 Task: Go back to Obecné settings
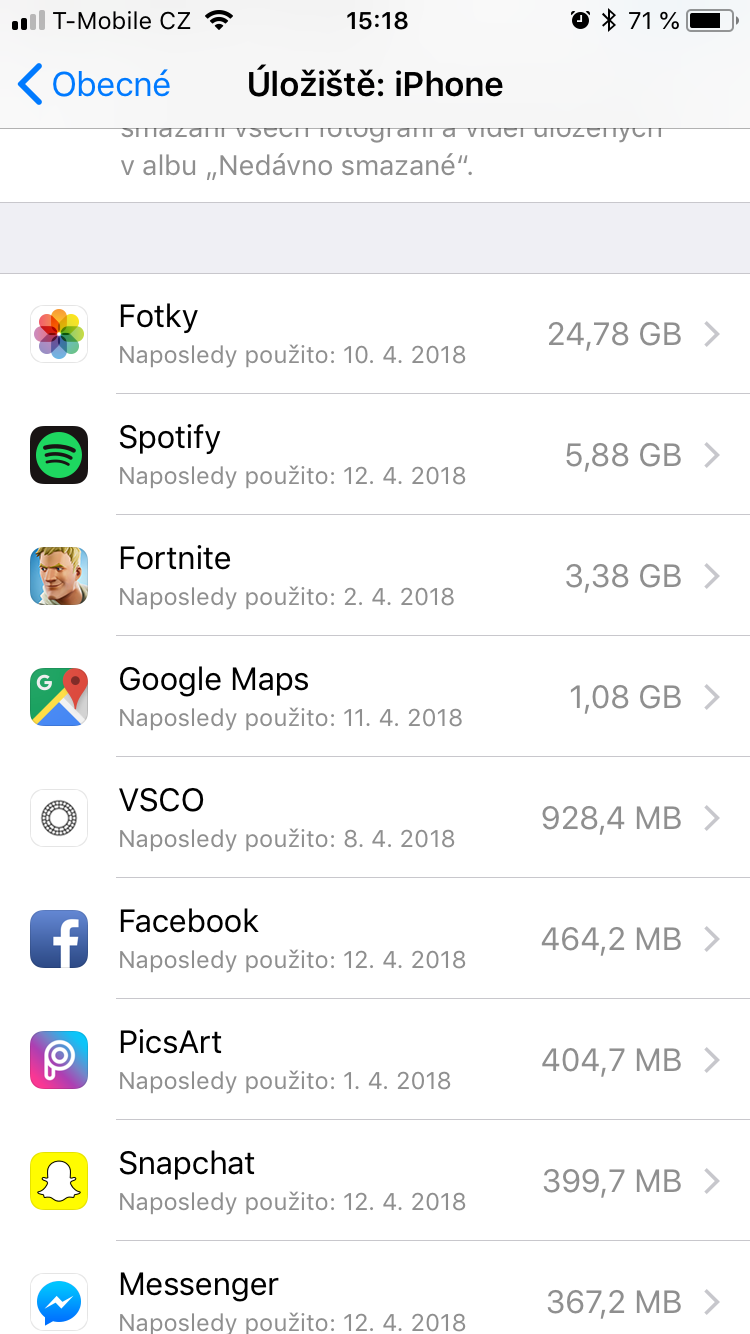click(95, 85)
